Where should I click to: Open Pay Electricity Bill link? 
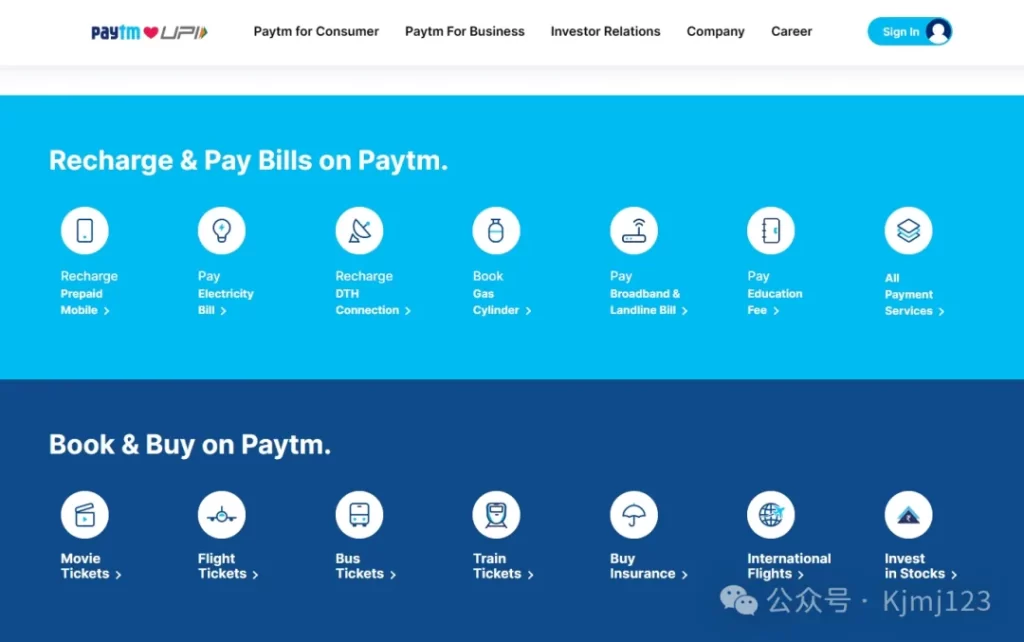pos(226,293)
